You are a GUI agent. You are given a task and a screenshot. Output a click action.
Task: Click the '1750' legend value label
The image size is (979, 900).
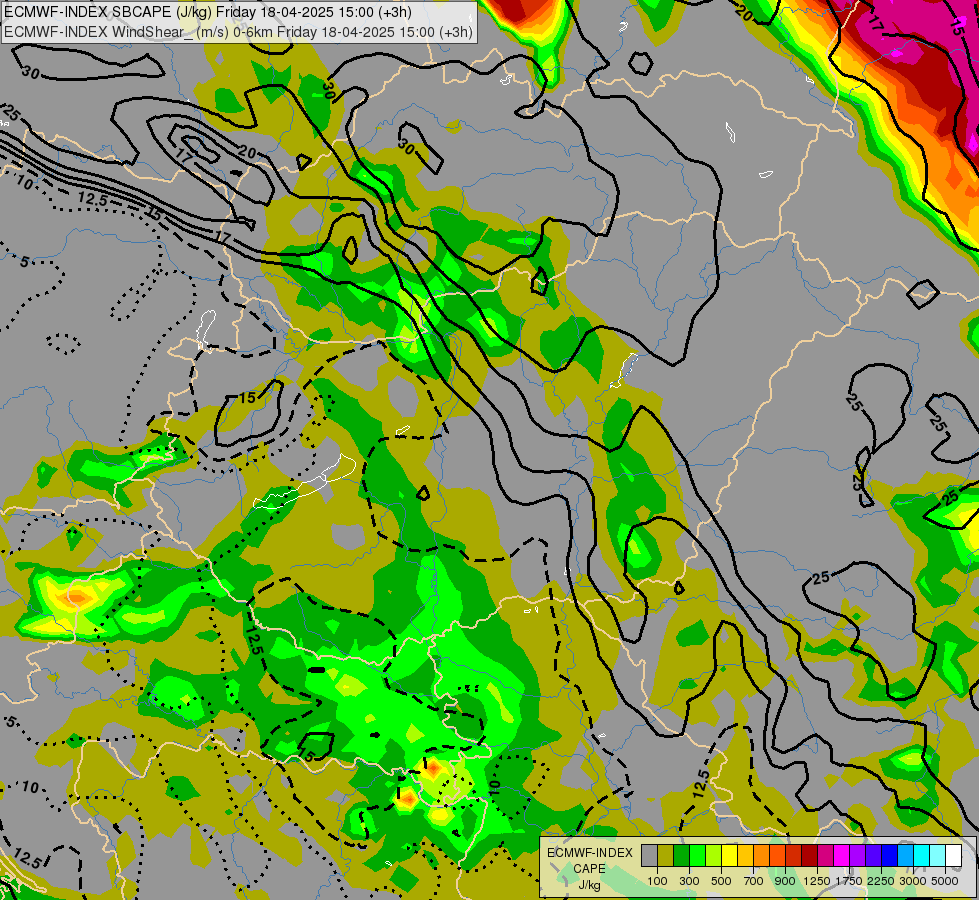tap(849, 881)
